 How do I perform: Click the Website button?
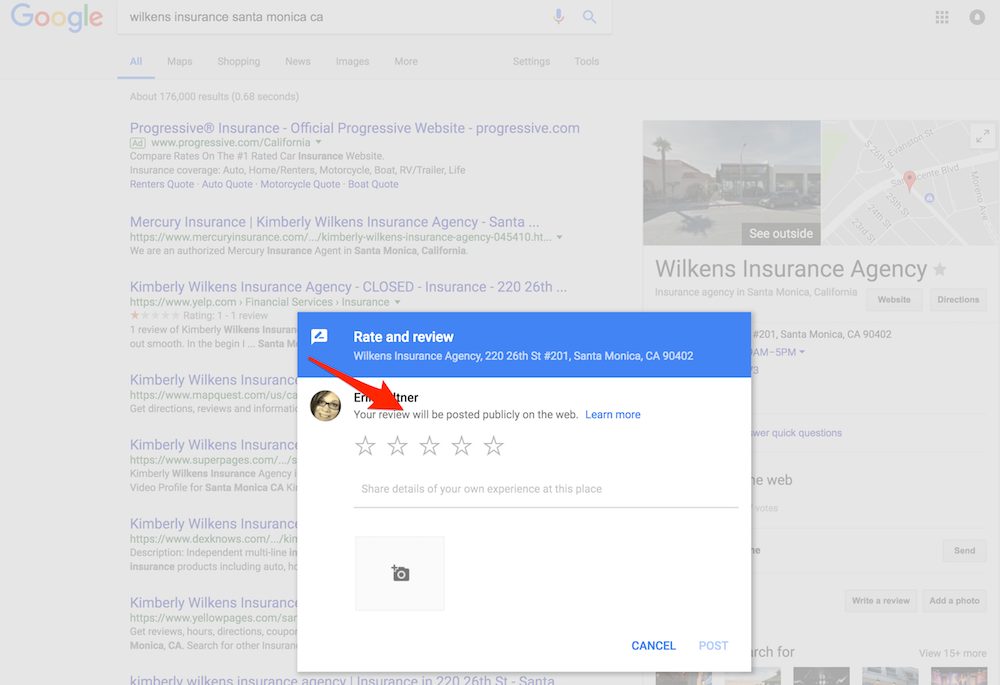click(x=894, y=300)
